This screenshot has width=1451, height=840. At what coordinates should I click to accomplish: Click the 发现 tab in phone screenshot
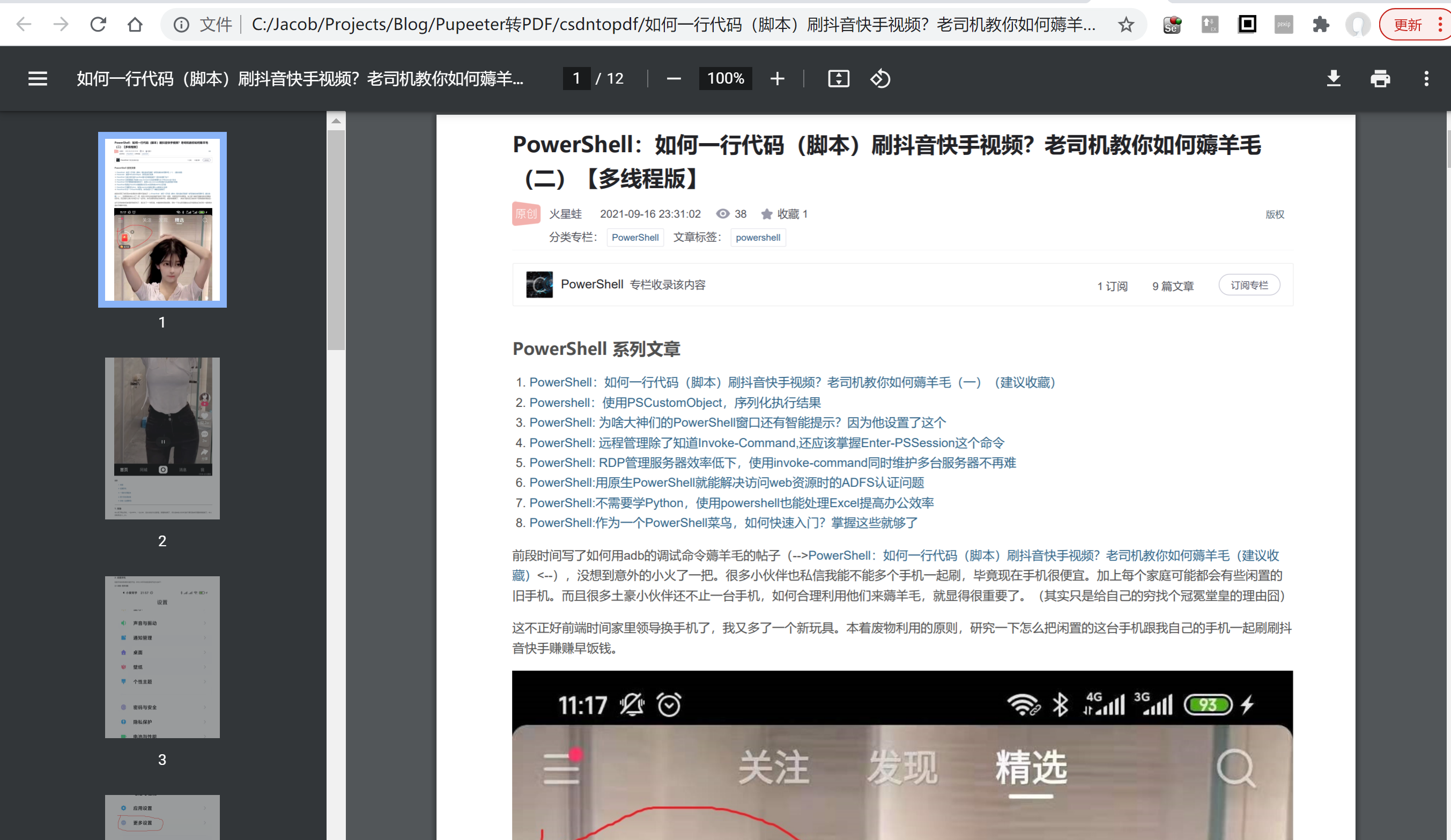(x=903, y=768)
